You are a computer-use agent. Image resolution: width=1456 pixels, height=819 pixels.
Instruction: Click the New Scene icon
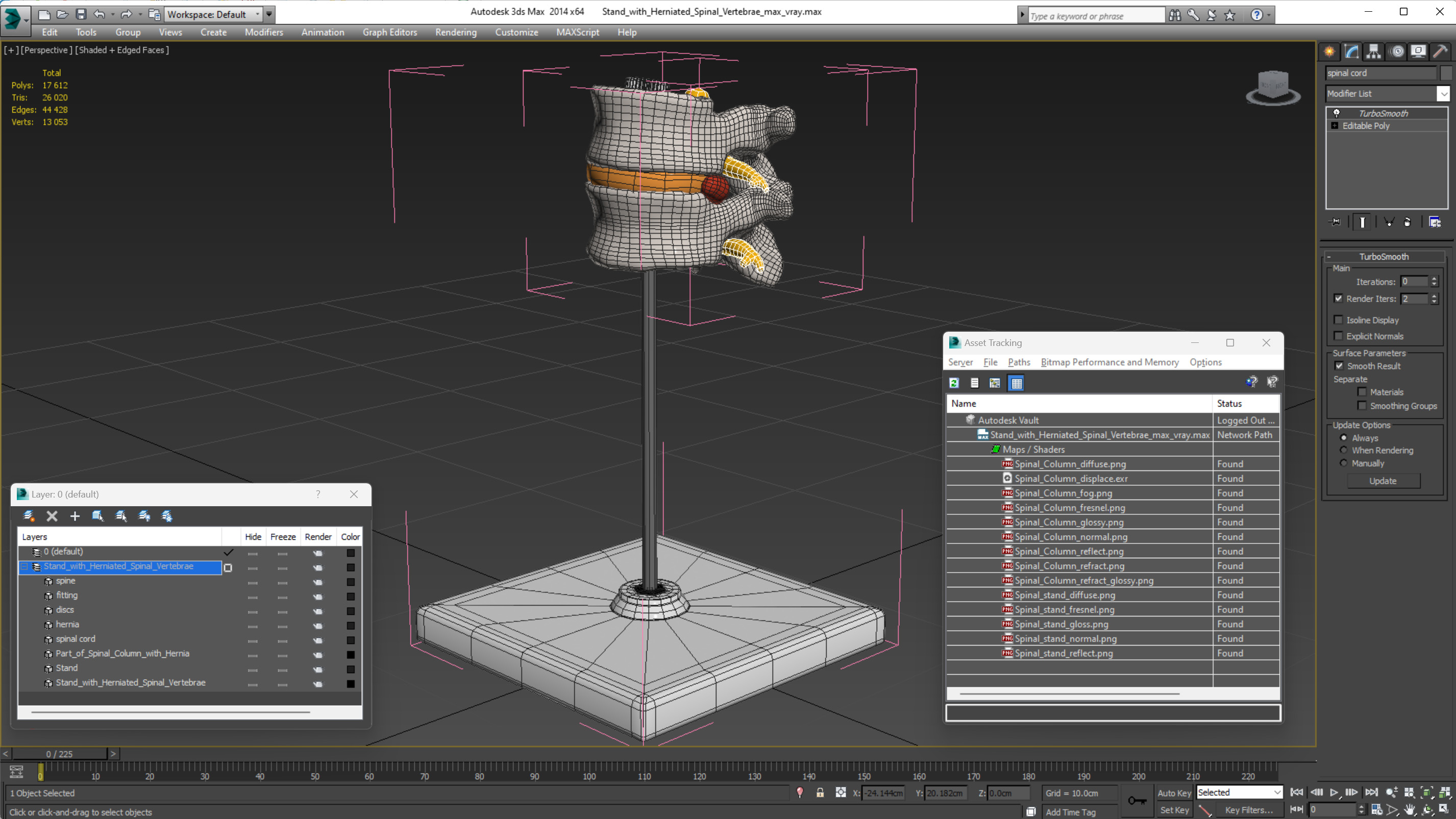[x=44, y=14]
